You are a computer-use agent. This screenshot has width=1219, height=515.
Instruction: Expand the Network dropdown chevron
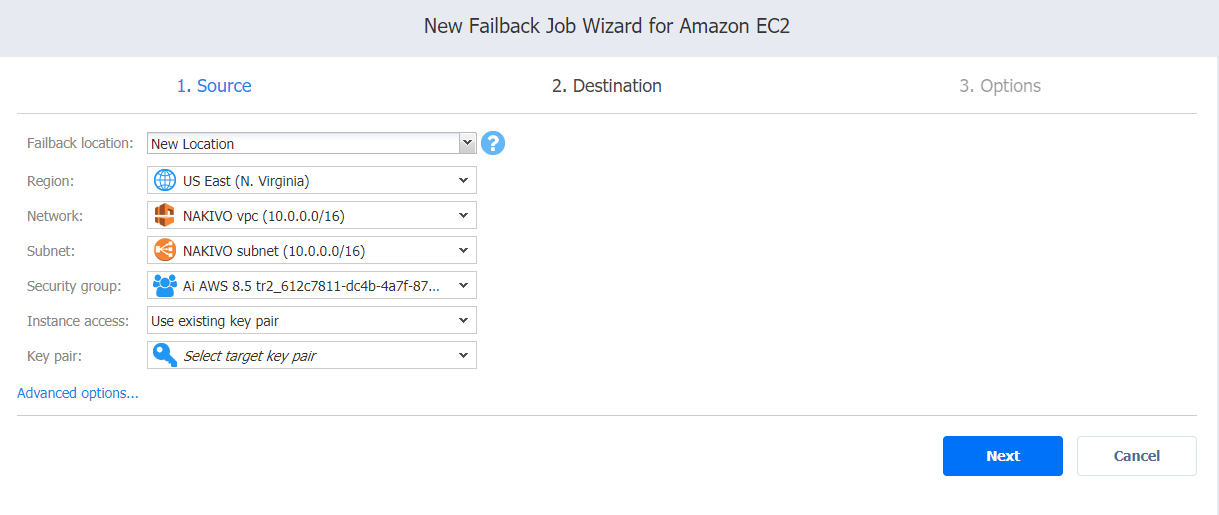[463, 215]
